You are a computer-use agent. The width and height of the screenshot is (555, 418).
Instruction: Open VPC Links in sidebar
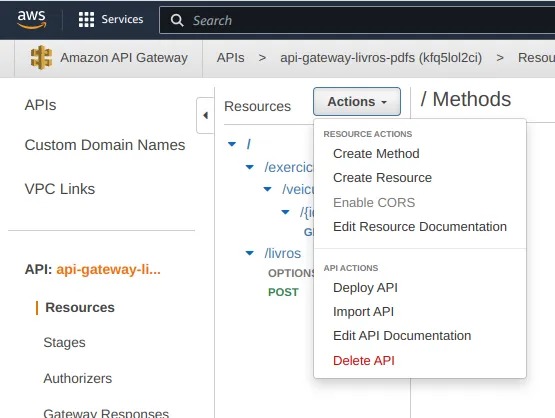point(60,189)
